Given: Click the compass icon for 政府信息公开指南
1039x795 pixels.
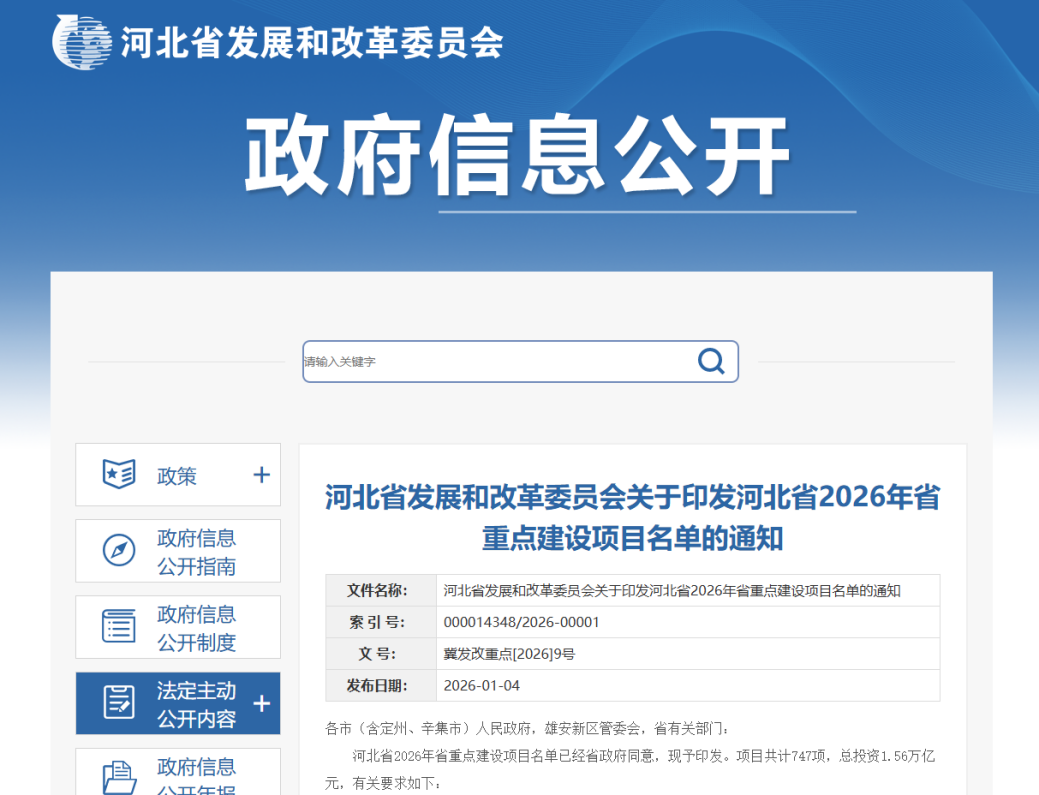Looking at the screenshot, I should [x=119, y=551].
